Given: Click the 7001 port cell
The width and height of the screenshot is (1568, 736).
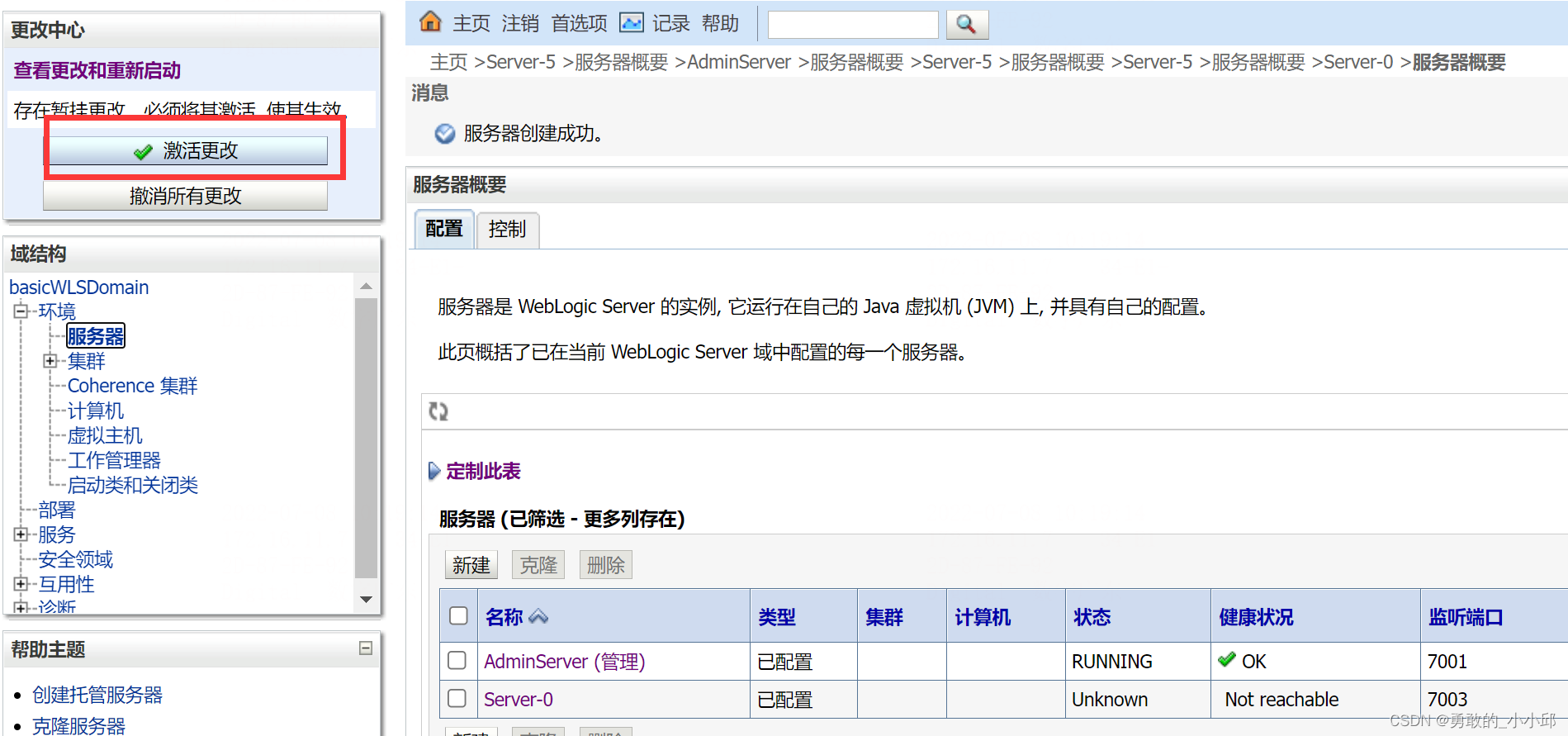Looking at the screenshot, I should tap(1447, 662).
